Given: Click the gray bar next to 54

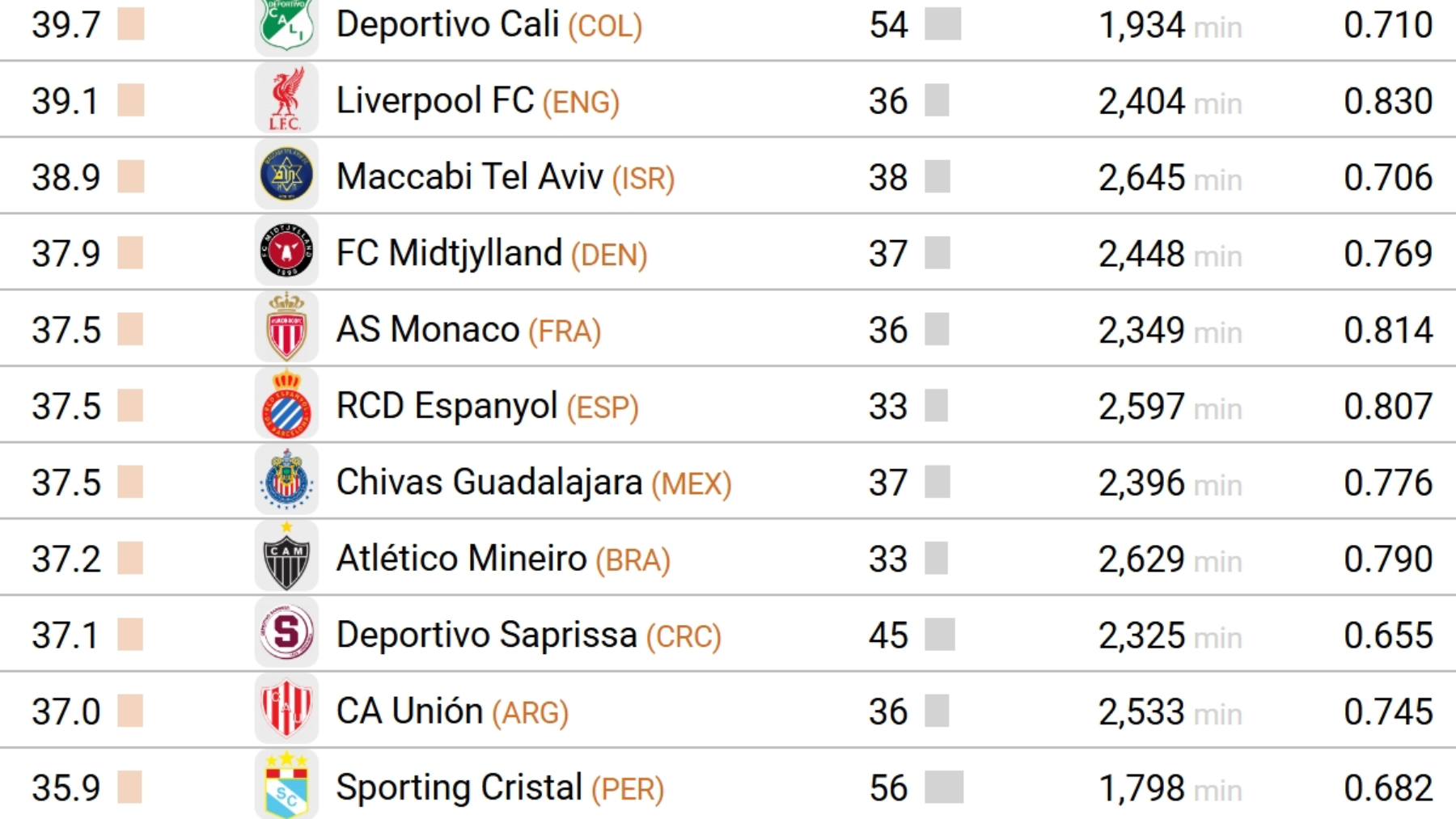Looking at the screenshot, I should point(942,24).
